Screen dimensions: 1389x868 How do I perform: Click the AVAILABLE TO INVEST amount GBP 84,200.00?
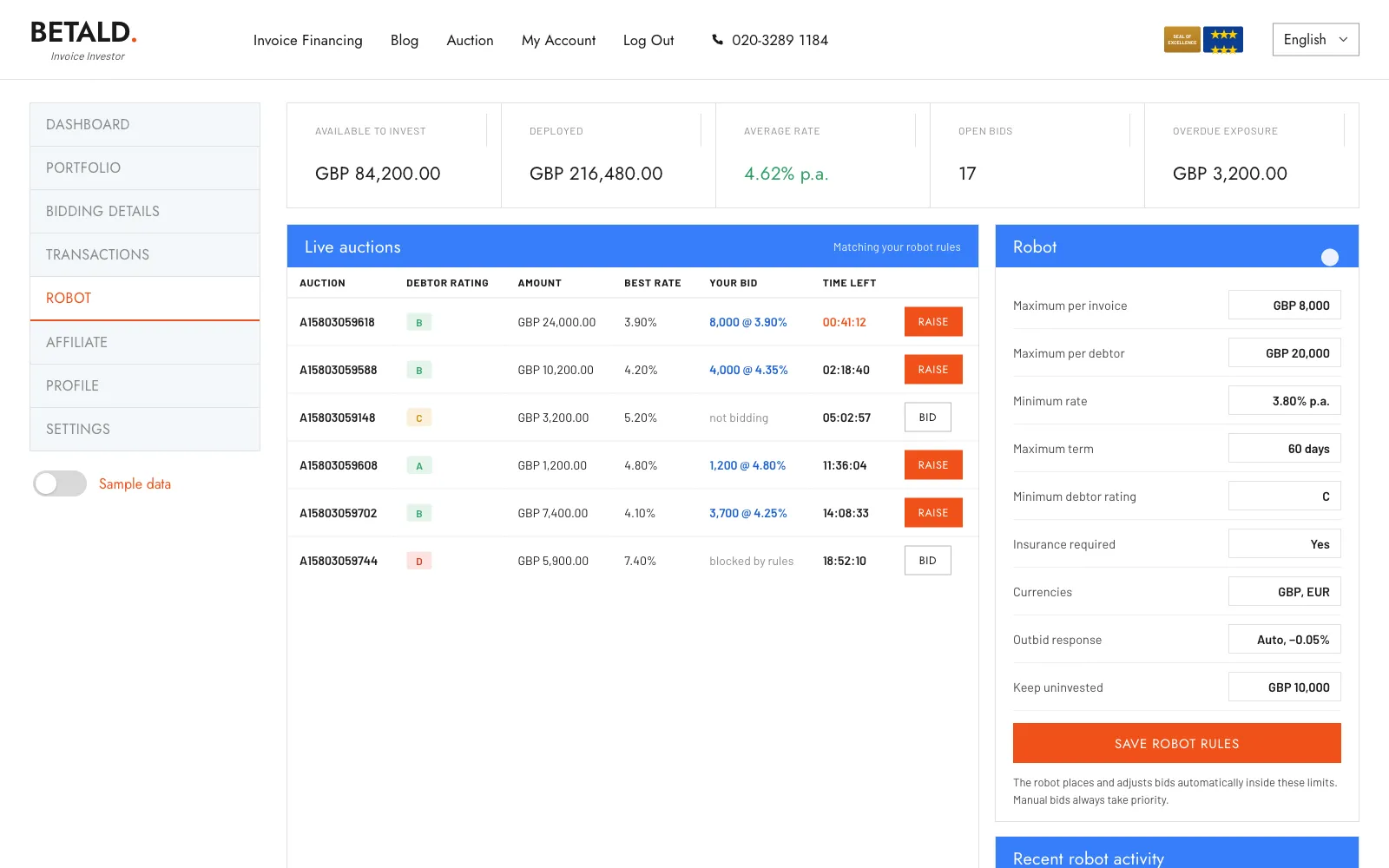pos(378,174)
